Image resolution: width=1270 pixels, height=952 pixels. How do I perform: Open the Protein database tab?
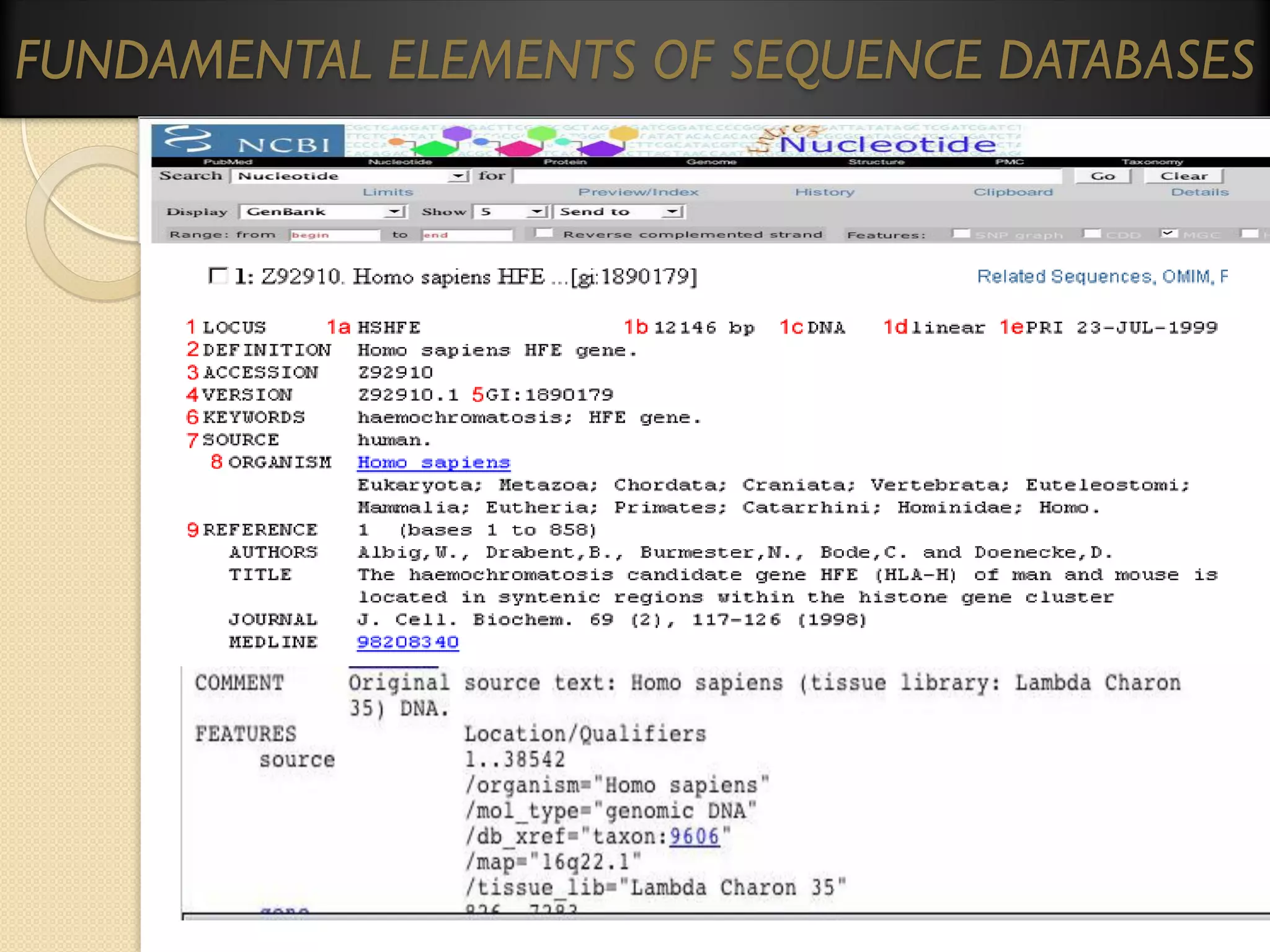565,162
